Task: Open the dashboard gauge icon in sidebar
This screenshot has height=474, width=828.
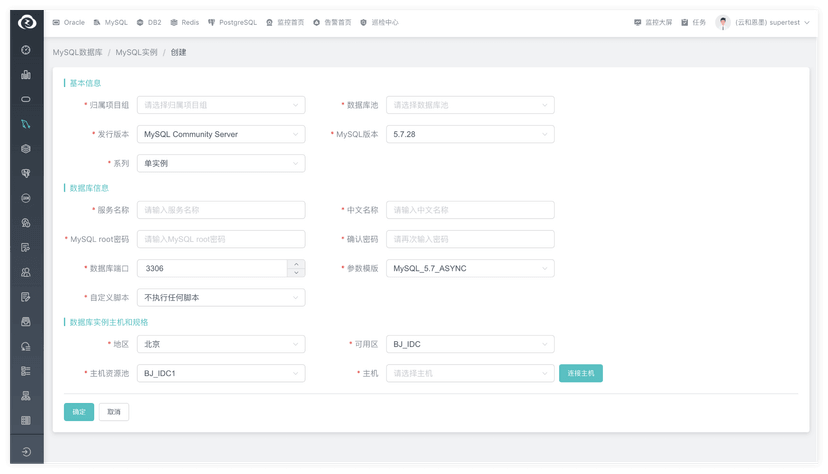Action: point(26,50)
